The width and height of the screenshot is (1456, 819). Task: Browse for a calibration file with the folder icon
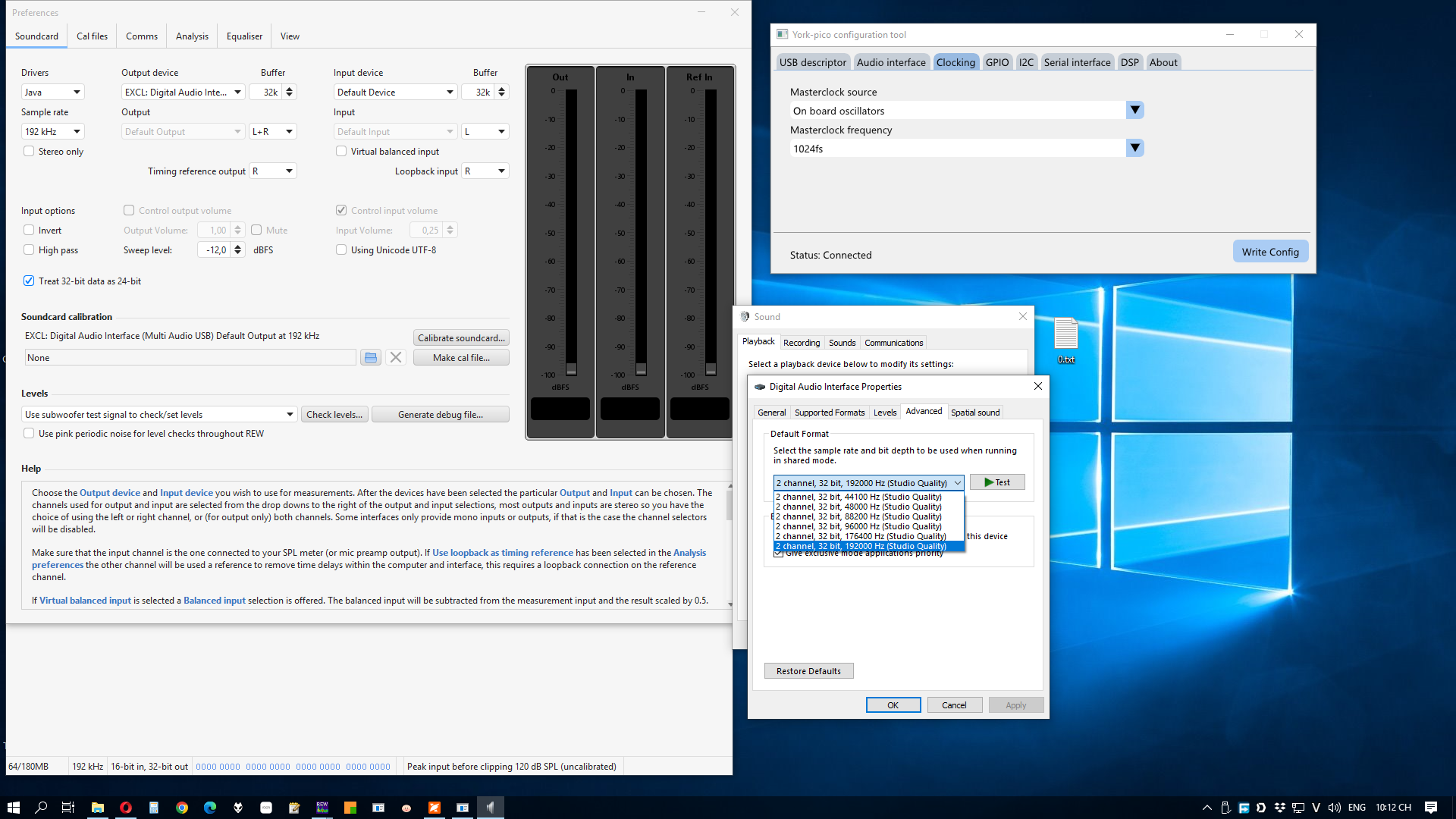point(370,358)
